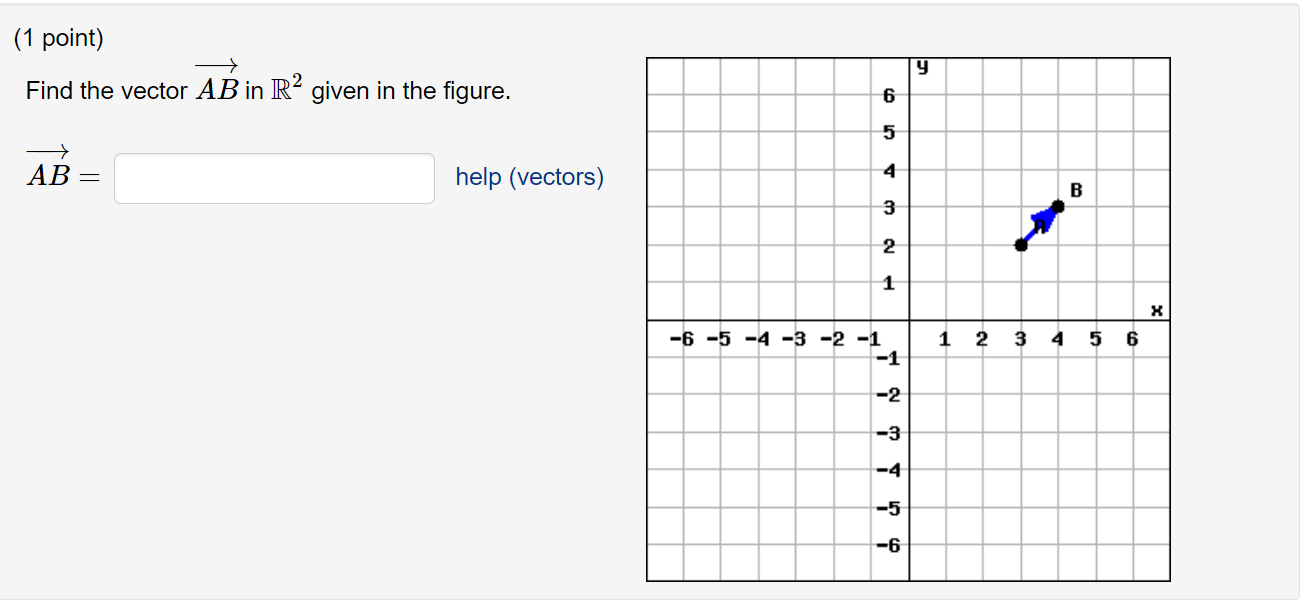Open the help (vectors) link
The image size is (1303, 600).
tap(529, 177)
